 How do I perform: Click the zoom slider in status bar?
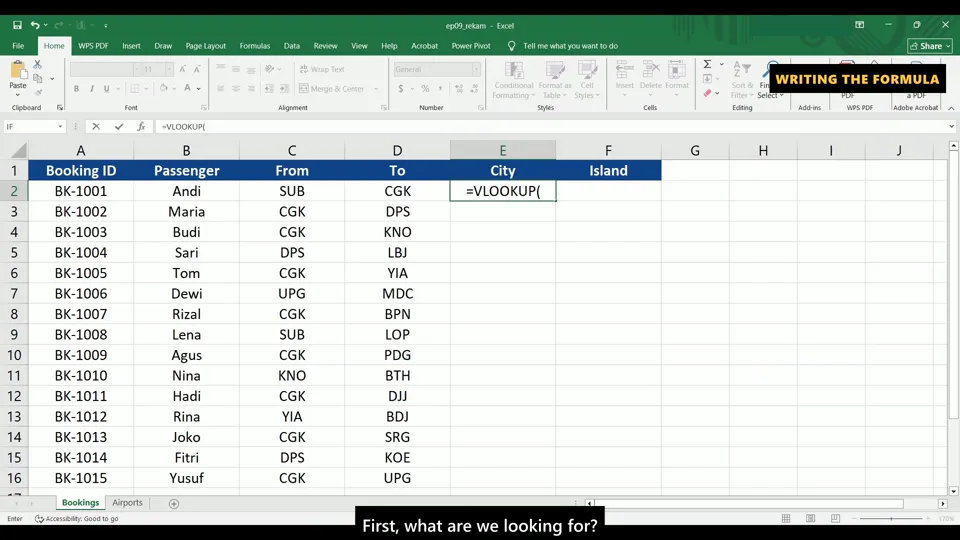(x=891, y=519)
